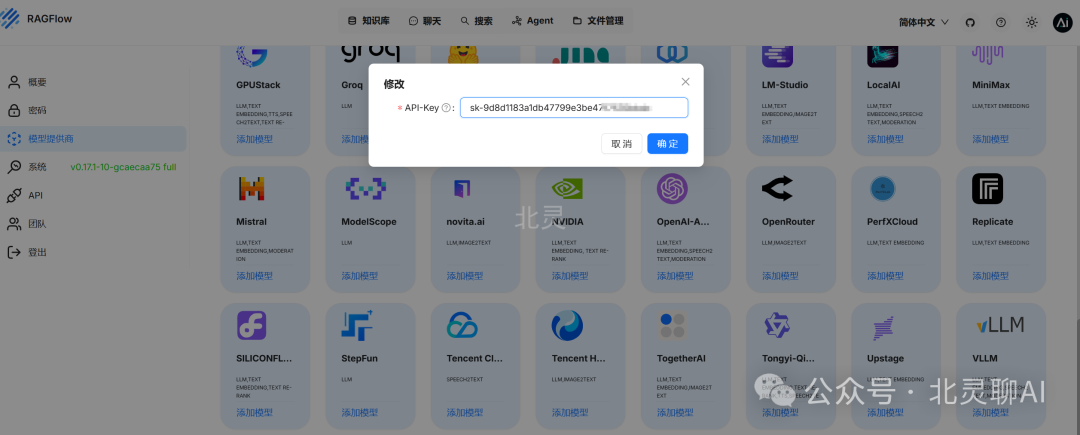Click 登出 to log out

coord(93,253)
